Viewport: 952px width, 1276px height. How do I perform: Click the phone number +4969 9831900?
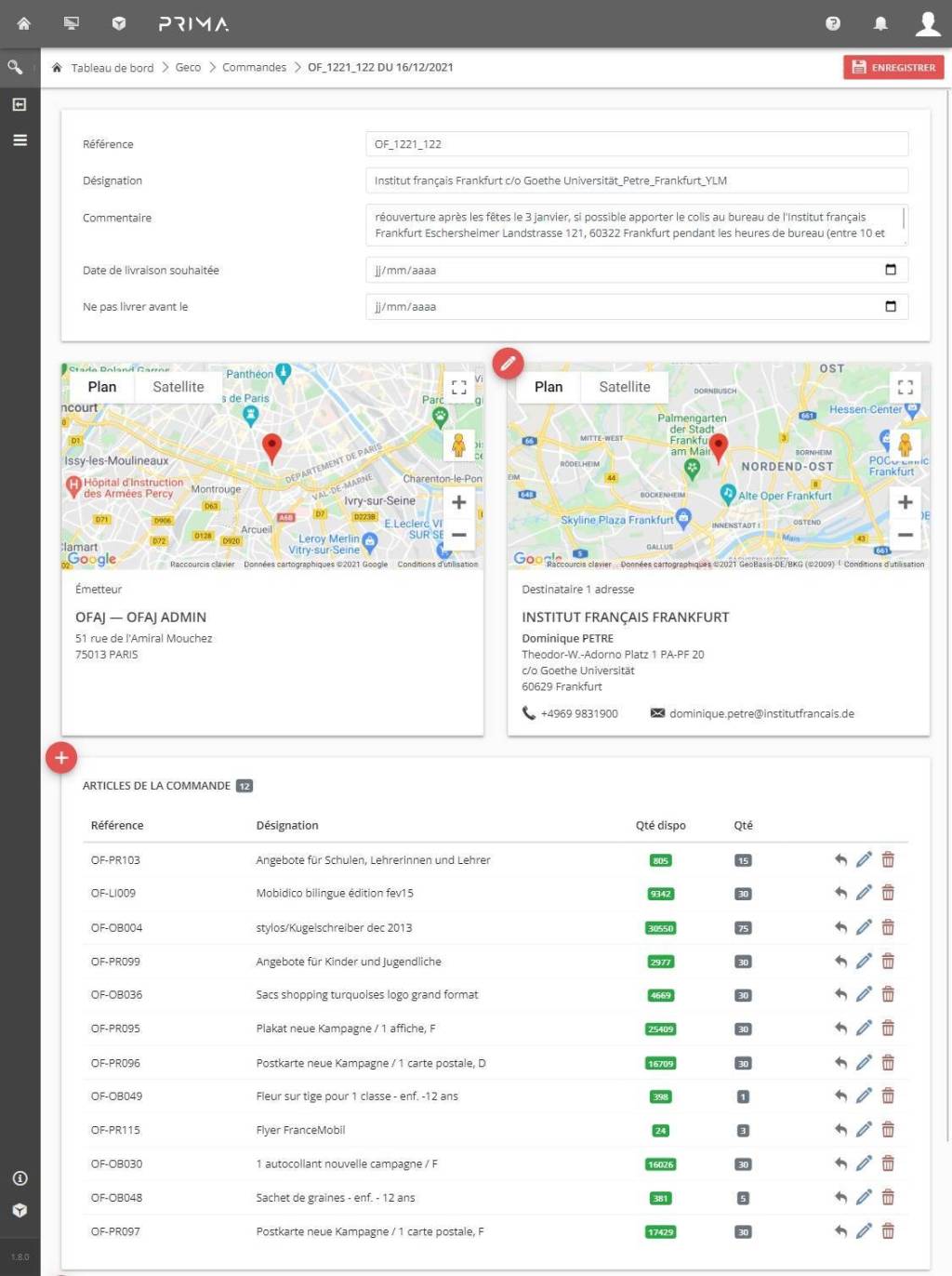point(579,713)
